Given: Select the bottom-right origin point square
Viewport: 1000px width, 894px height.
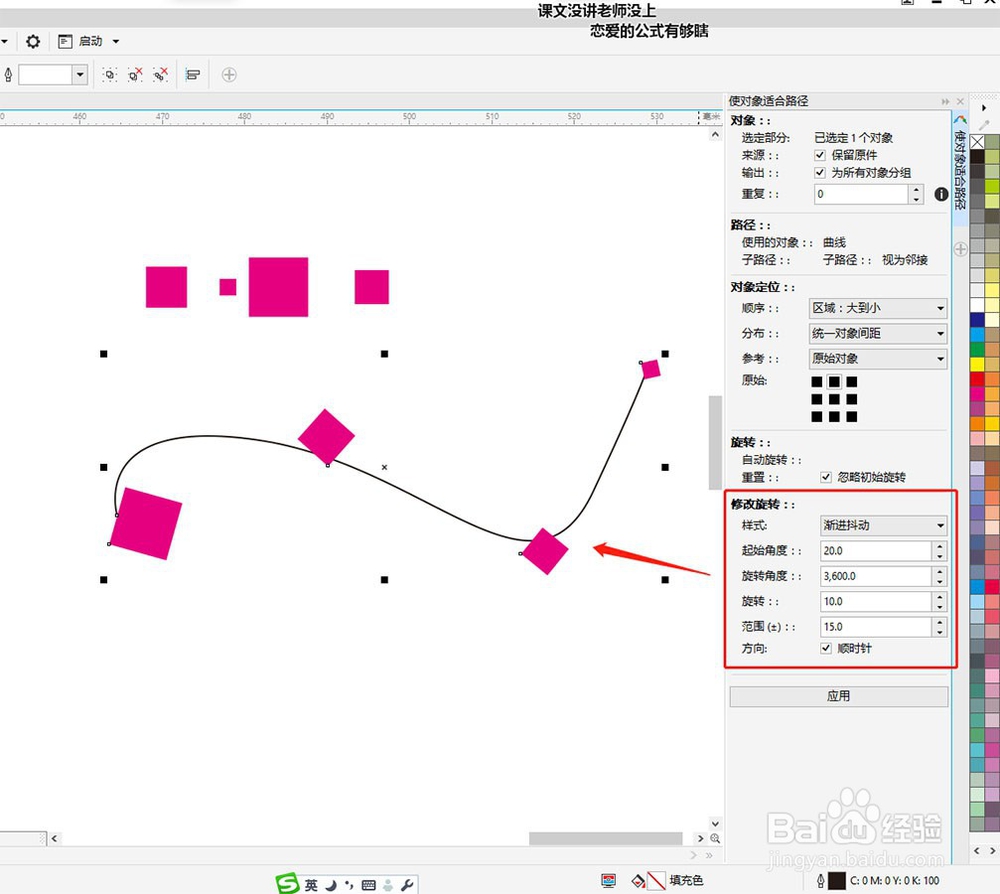Looking at the screenshot, I should click(852, 416).
